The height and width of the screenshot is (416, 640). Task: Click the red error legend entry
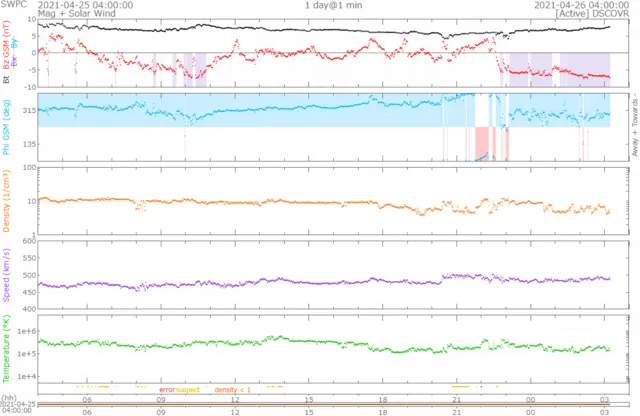pyautogui.click(x=167, y=388)
